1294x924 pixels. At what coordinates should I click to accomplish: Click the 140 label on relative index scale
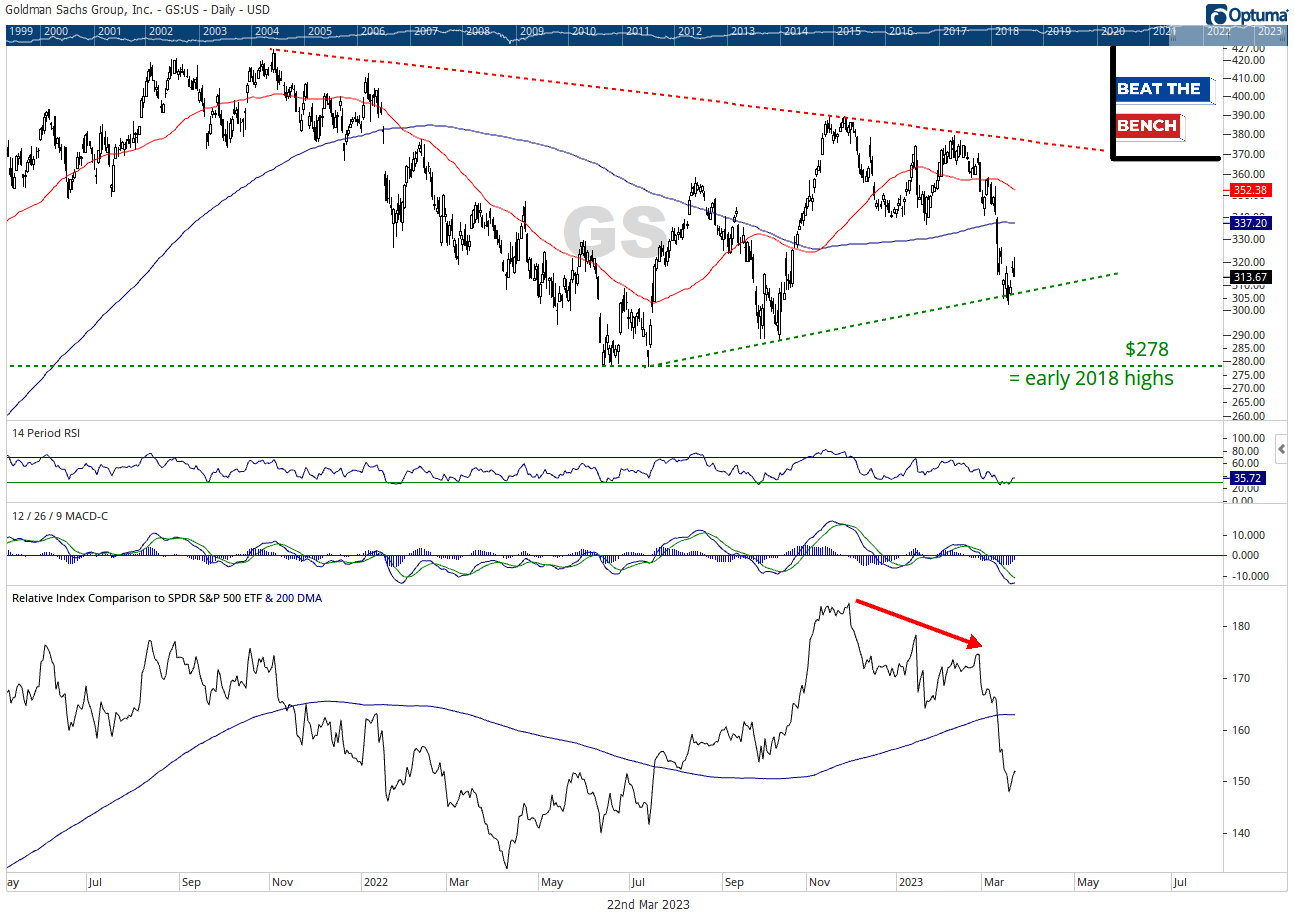coord(1241,833)
